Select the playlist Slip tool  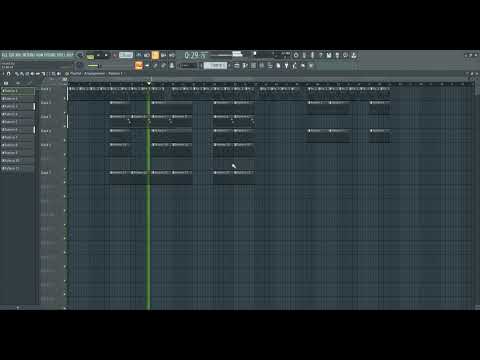[38, 74]
